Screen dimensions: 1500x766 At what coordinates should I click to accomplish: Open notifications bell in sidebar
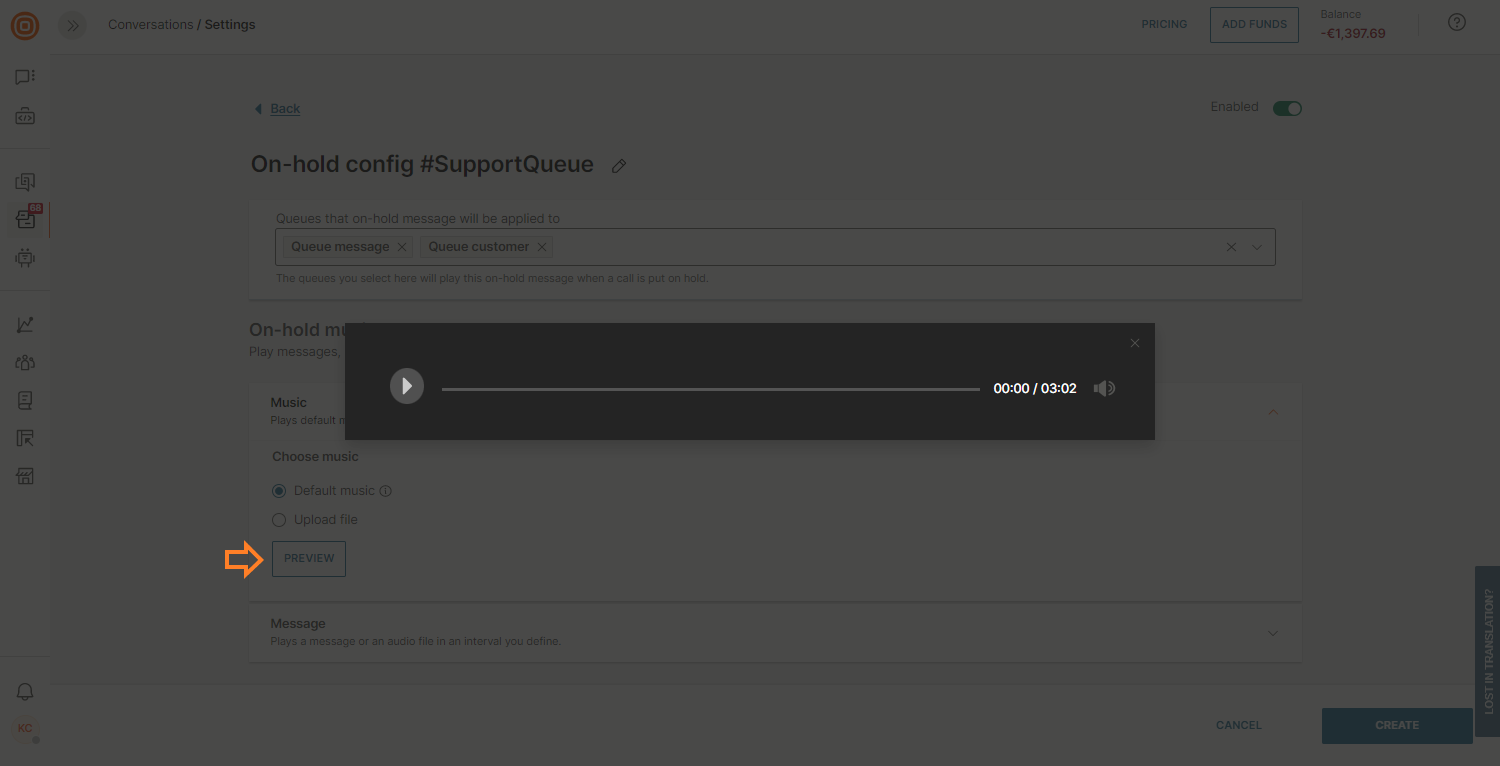(x=25, y=692)
